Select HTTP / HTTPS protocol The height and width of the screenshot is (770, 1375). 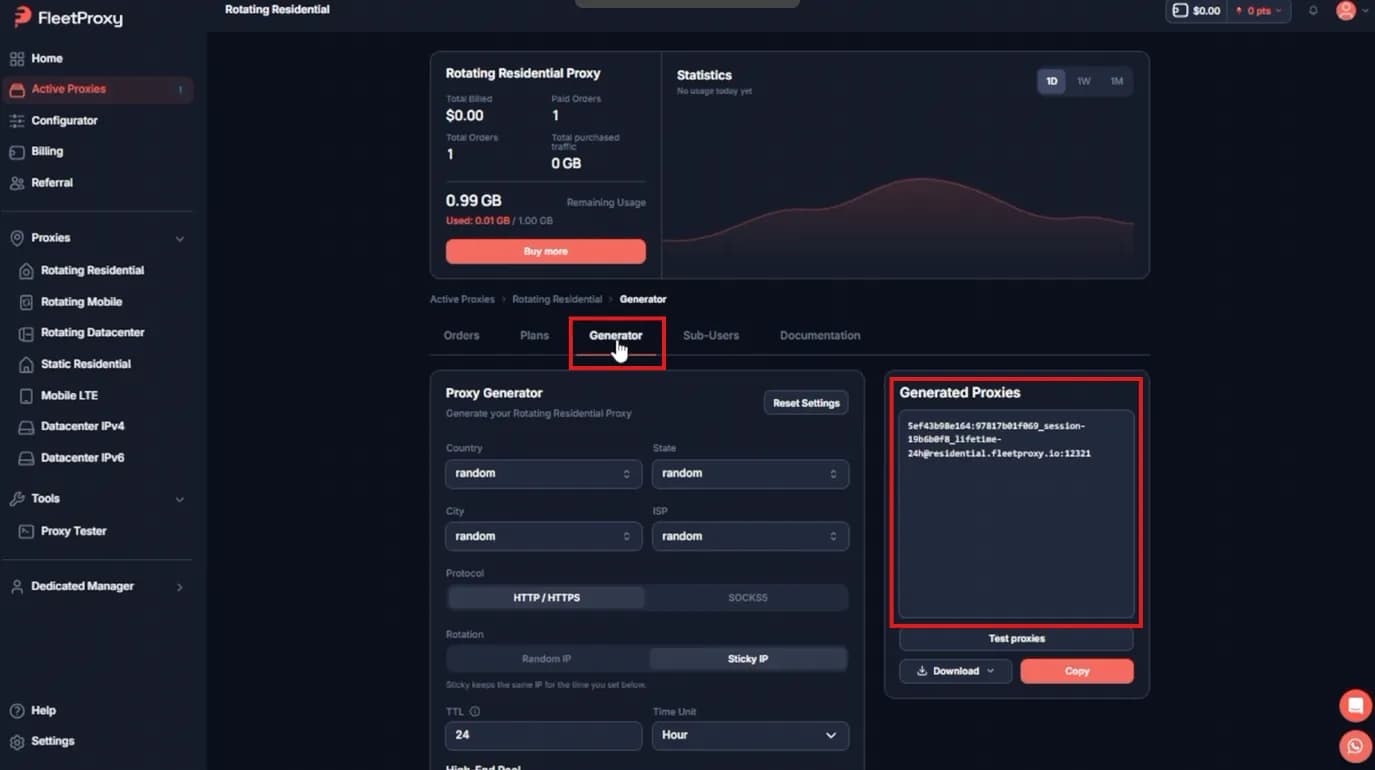(546, 598)
